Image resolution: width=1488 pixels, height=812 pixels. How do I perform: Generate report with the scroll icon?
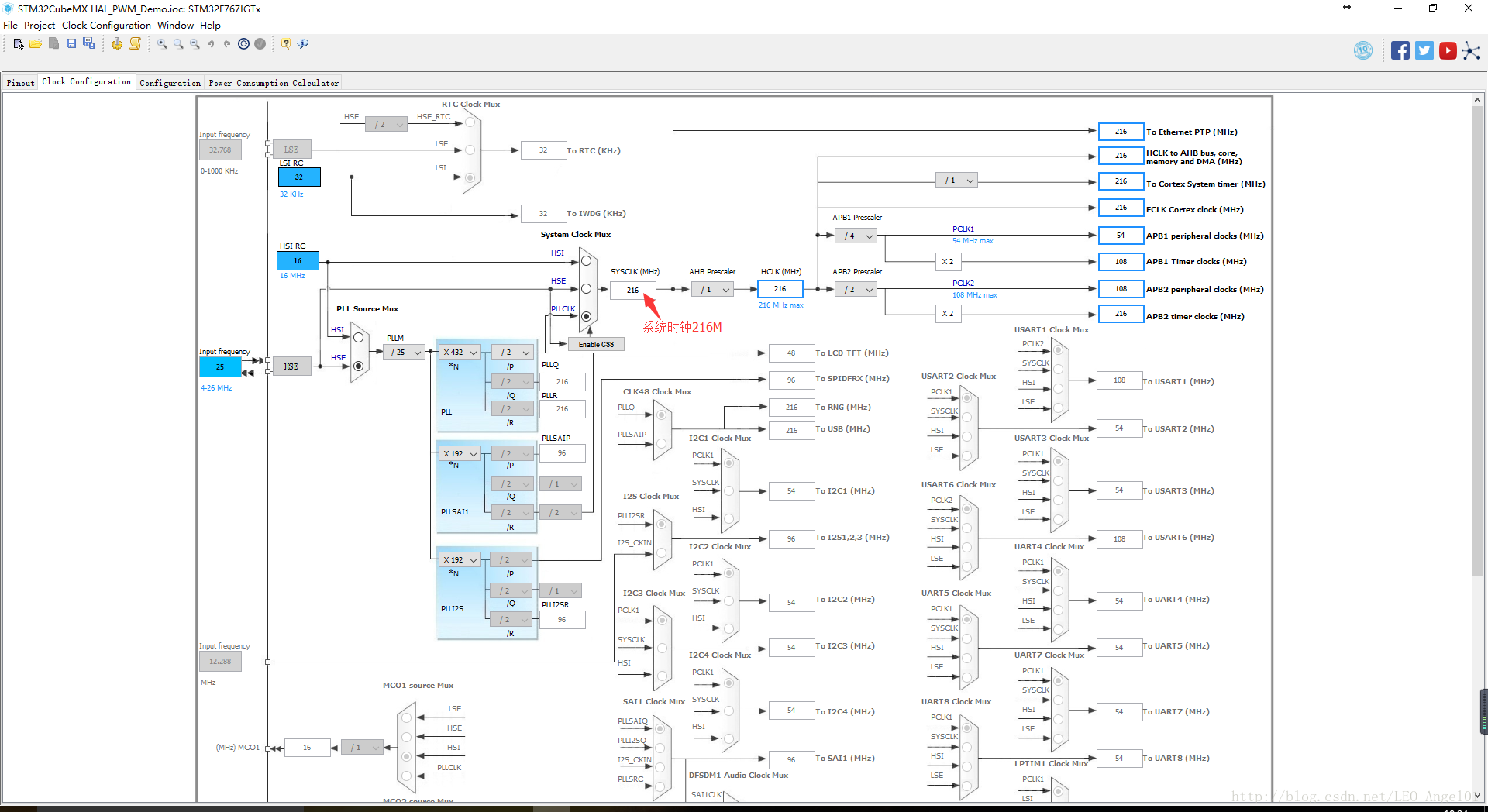(135, 43)
